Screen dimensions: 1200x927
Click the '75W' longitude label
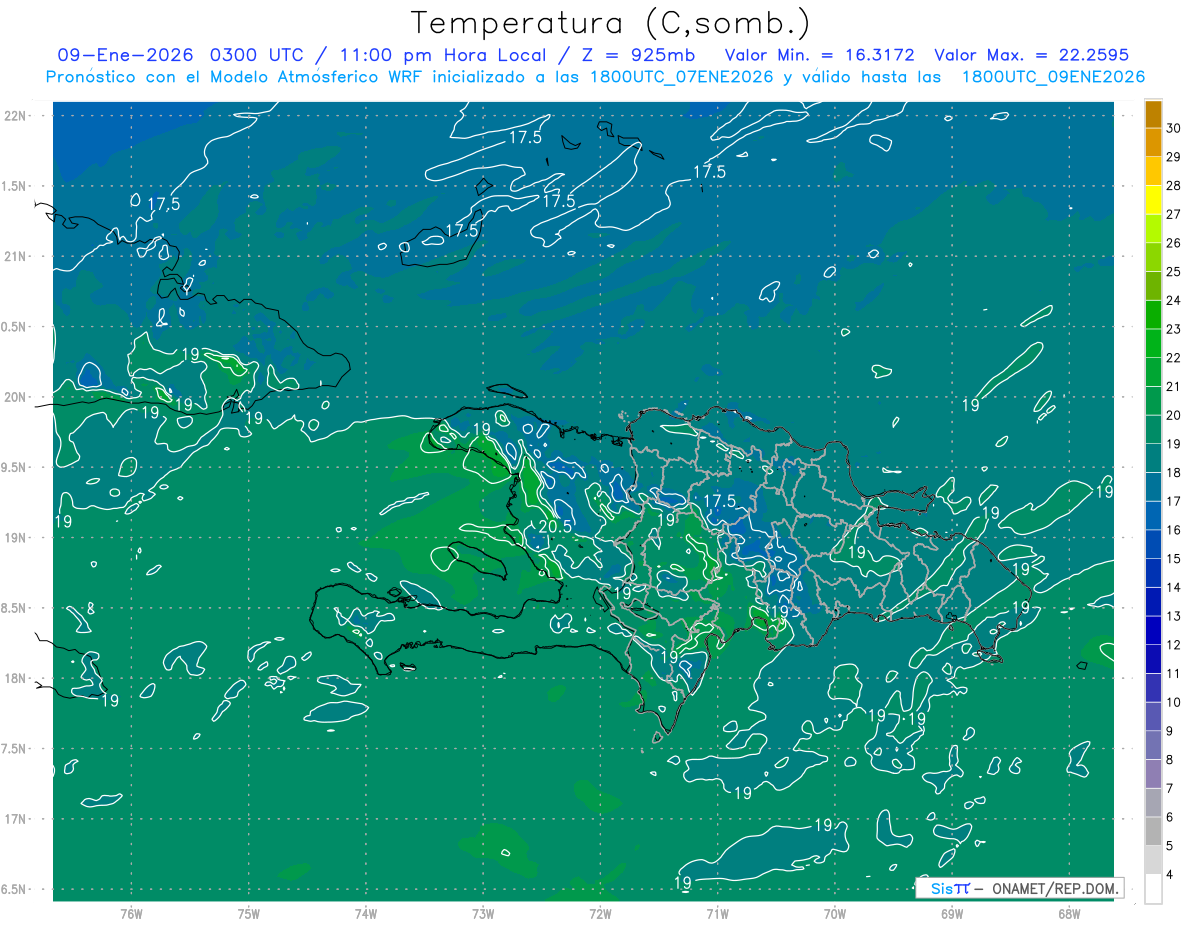click(x=249, y=913)
